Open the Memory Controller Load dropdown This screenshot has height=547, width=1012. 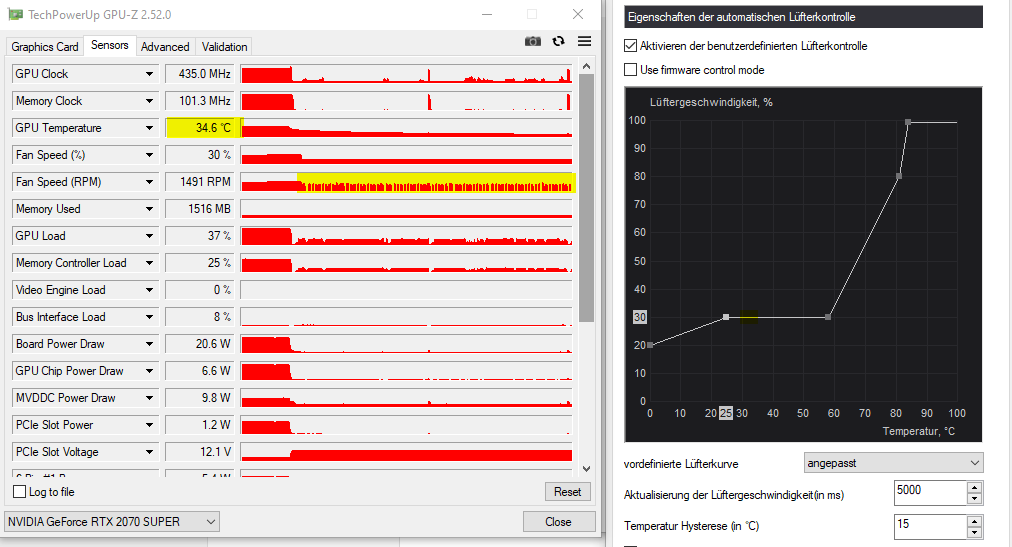(x=149, y=263)
